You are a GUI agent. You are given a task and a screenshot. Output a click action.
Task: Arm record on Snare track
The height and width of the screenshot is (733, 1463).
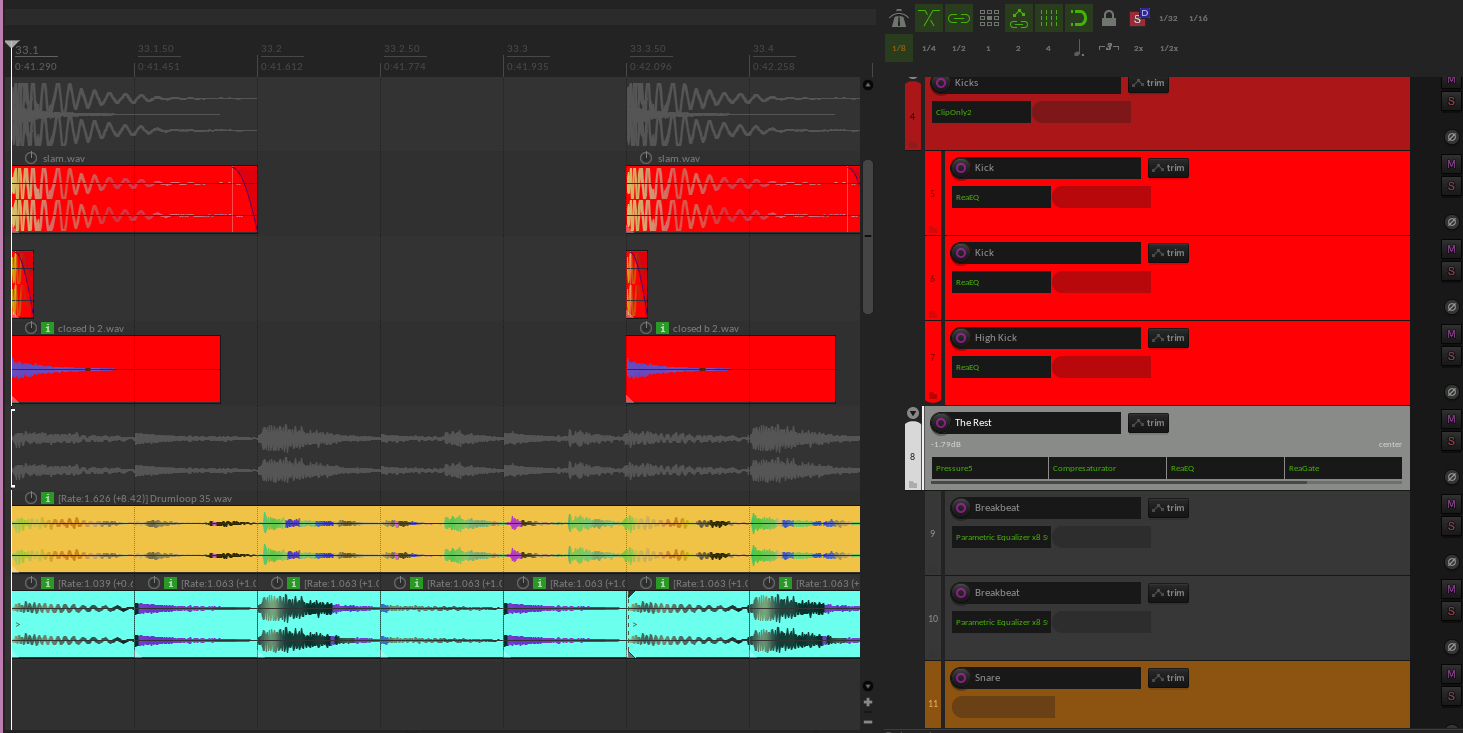pyautogui.click(x=960, y=678)
